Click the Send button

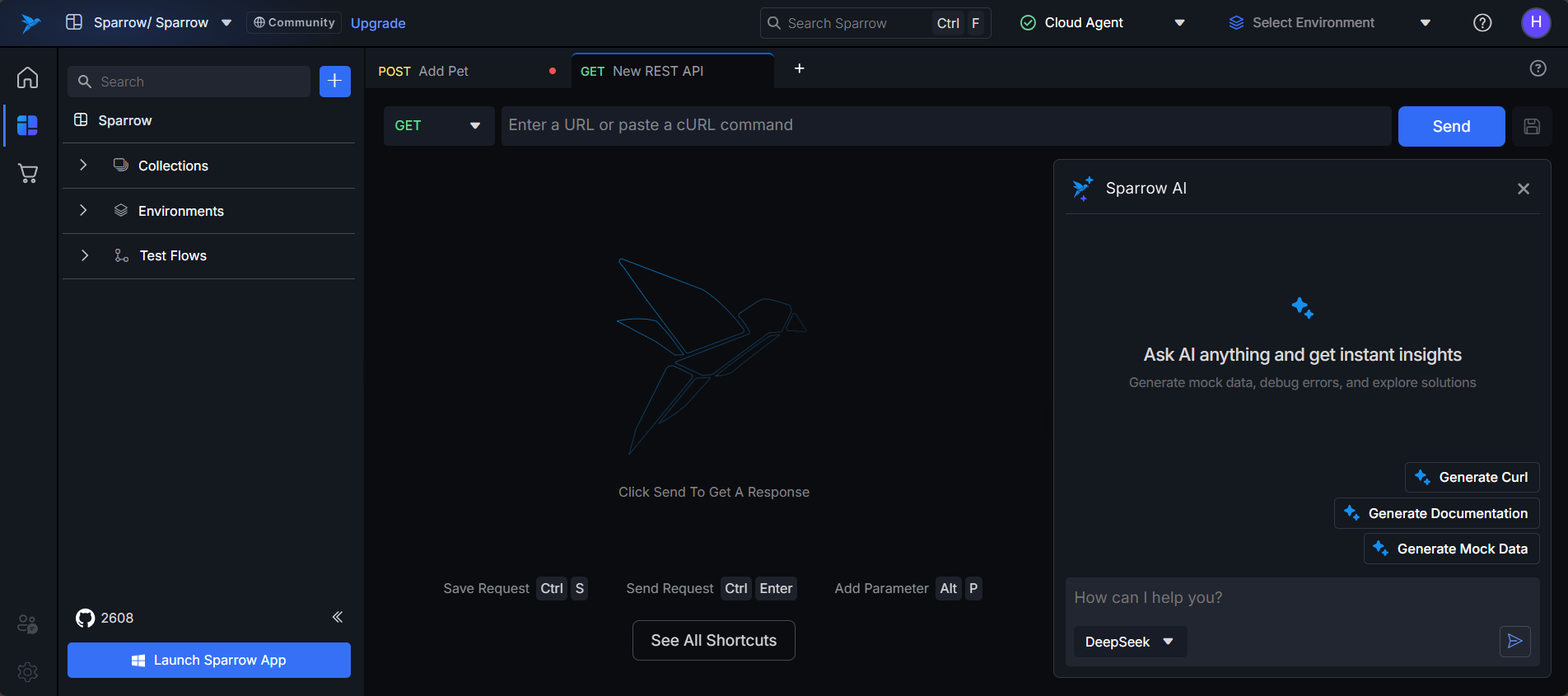(1451, 126)
